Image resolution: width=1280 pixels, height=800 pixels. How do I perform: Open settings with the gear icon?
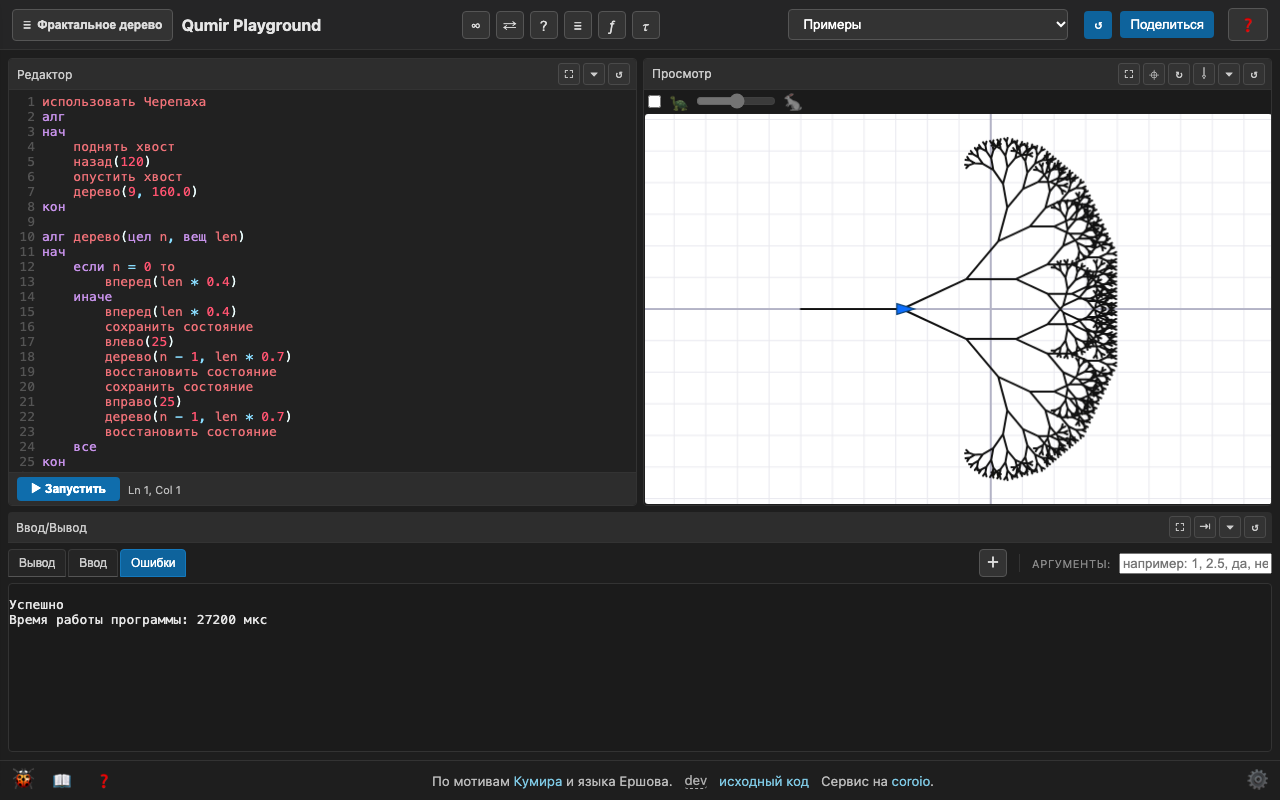(1257, 780)
